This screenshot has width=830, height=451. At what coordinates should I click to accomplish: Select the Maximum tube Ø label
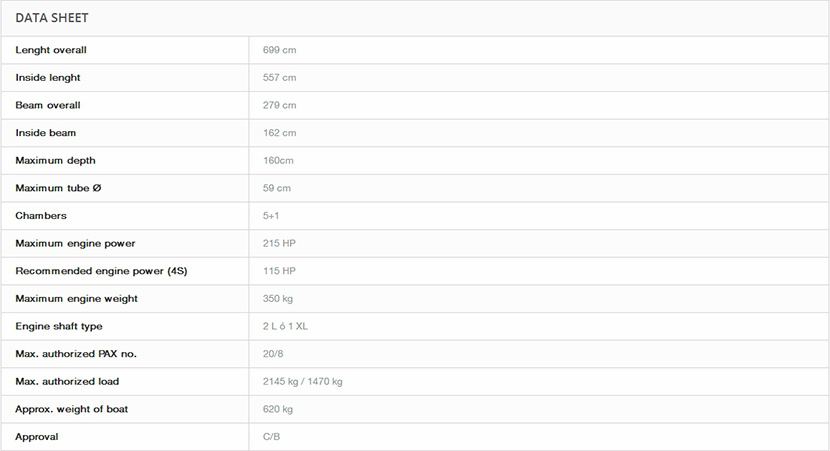point(58,188)
